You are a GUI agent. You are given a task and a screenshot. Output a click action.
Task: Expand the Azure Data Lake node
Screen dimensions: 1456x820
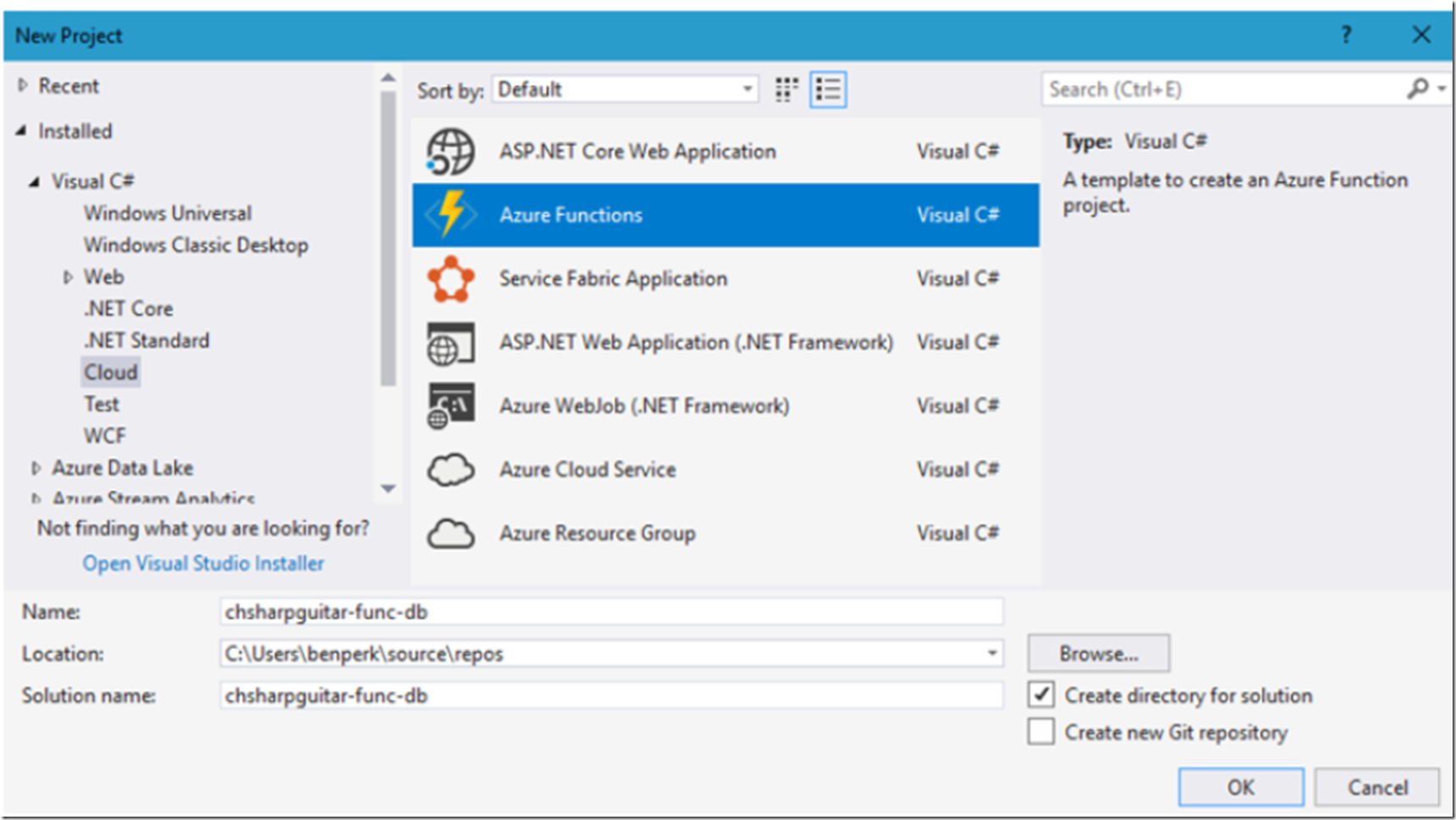(36, 468)
